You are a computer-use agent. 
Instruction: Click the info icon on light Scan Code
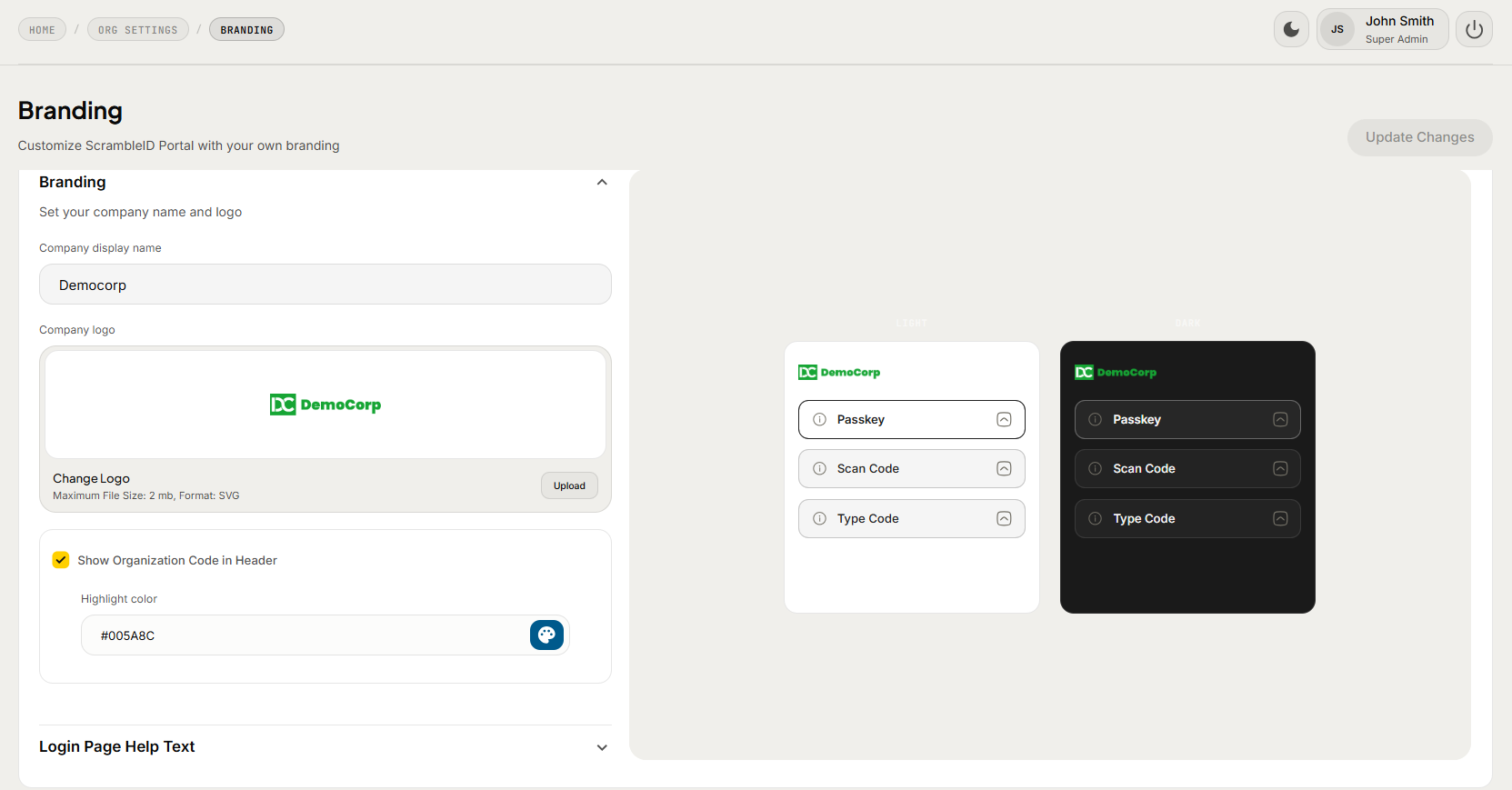pos(819,468)
